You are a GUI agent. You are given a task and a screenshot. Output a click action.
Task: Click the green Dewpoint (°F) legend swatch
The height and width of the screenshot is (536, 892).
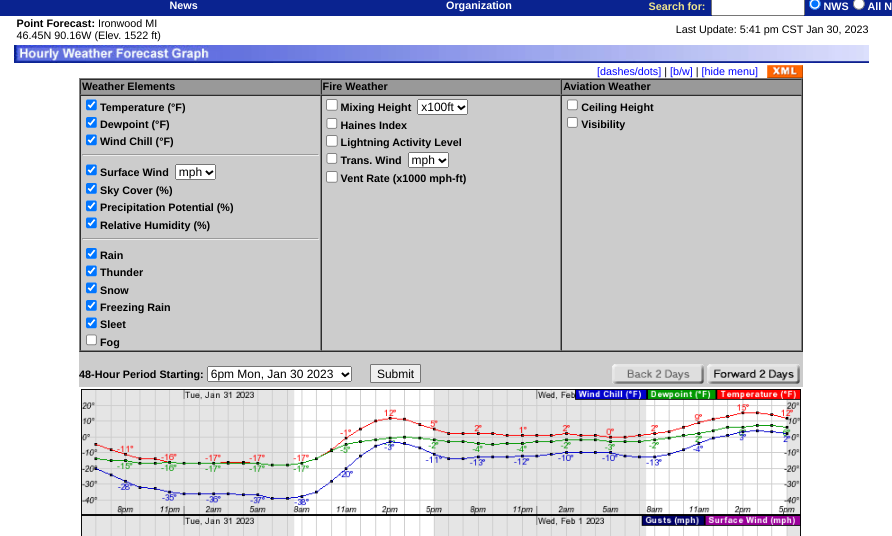point(681,394)
